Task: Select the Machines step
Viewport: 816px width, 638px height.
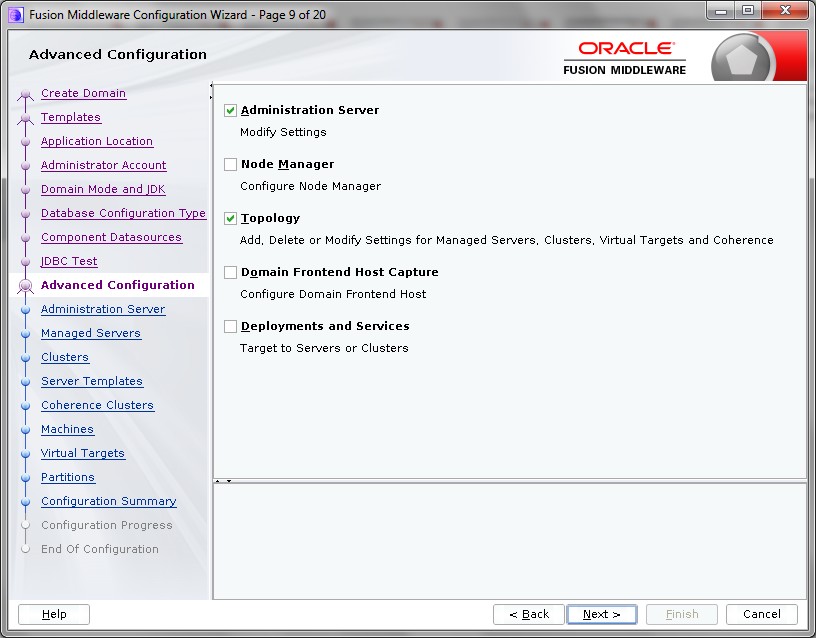Action: pos(68,429)
